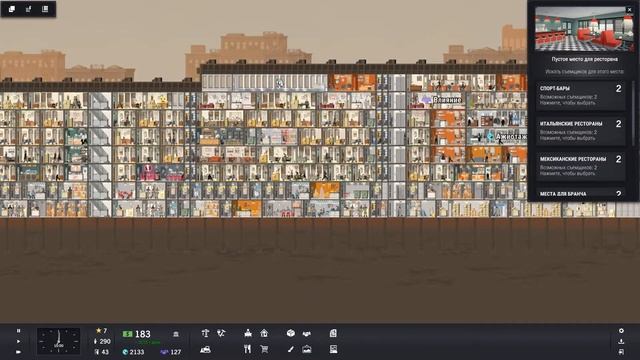Open the clock display in bottom bar
The height and width of the screenshot is (360, 640).
click(59, 341)
